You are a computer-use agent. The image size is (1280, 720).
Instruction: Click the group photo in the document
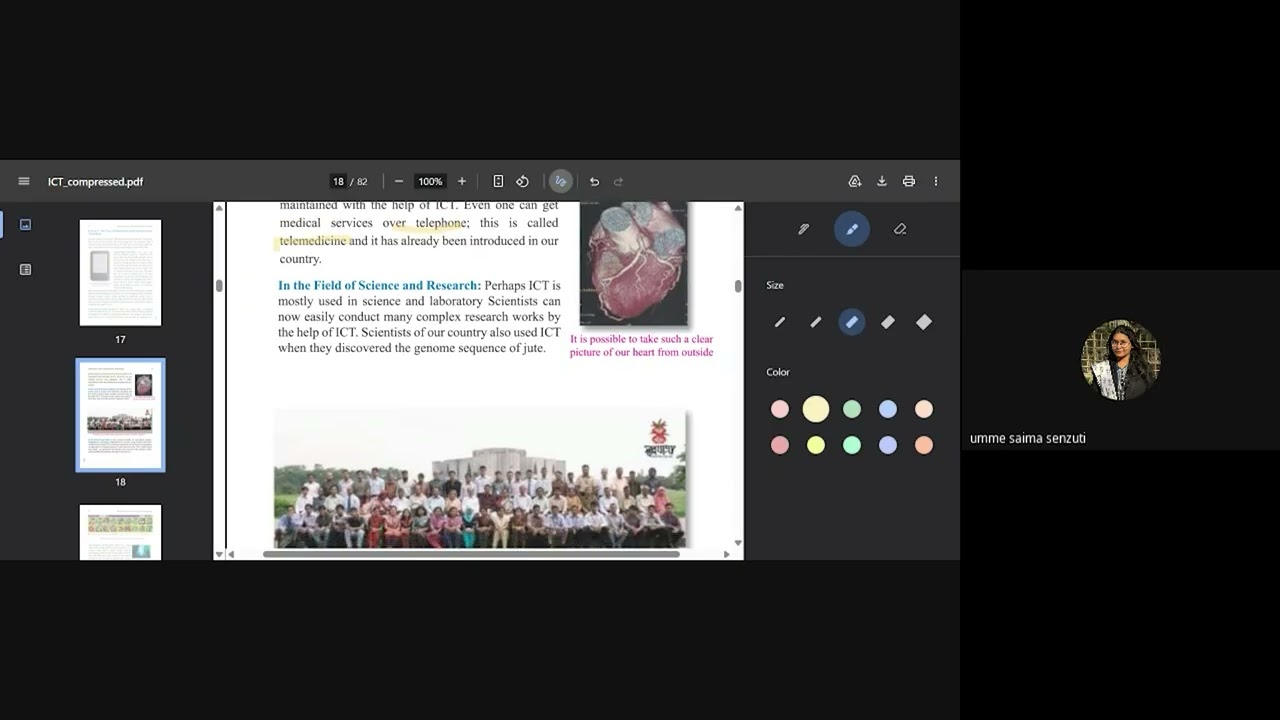(x=480, y=478)
